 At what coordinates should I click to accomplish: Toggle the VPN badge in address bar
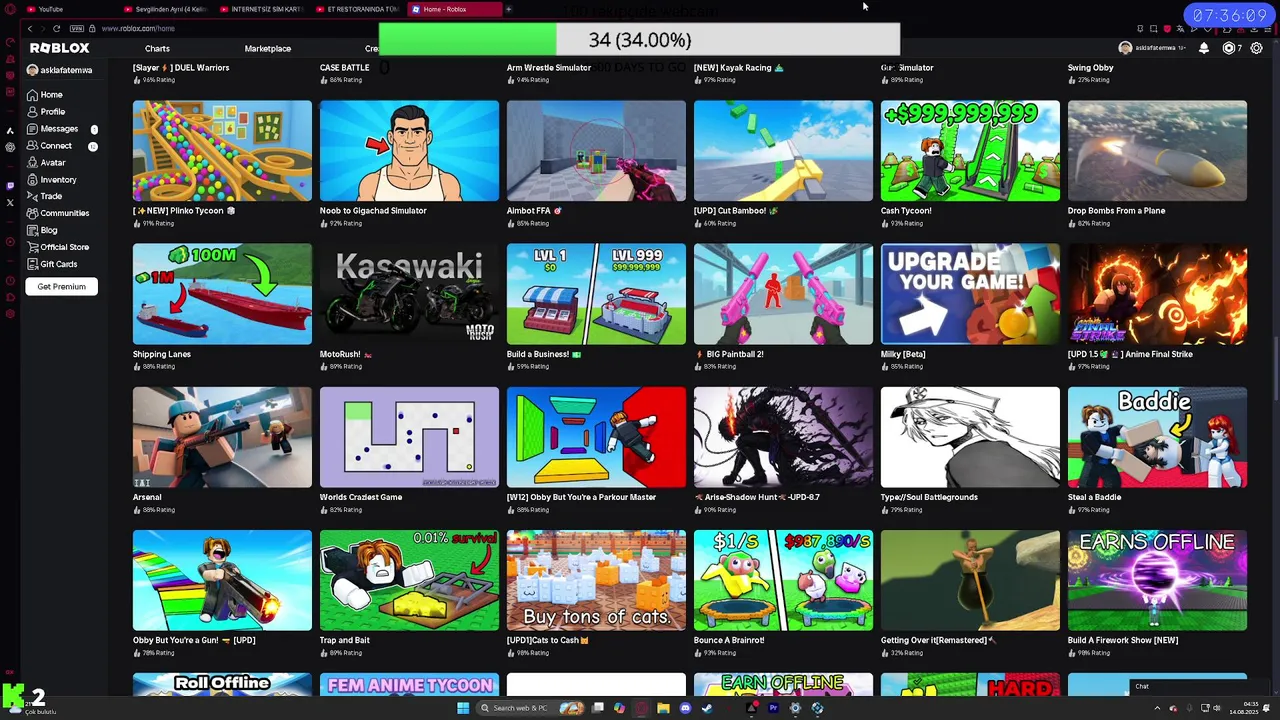point(76,28)
